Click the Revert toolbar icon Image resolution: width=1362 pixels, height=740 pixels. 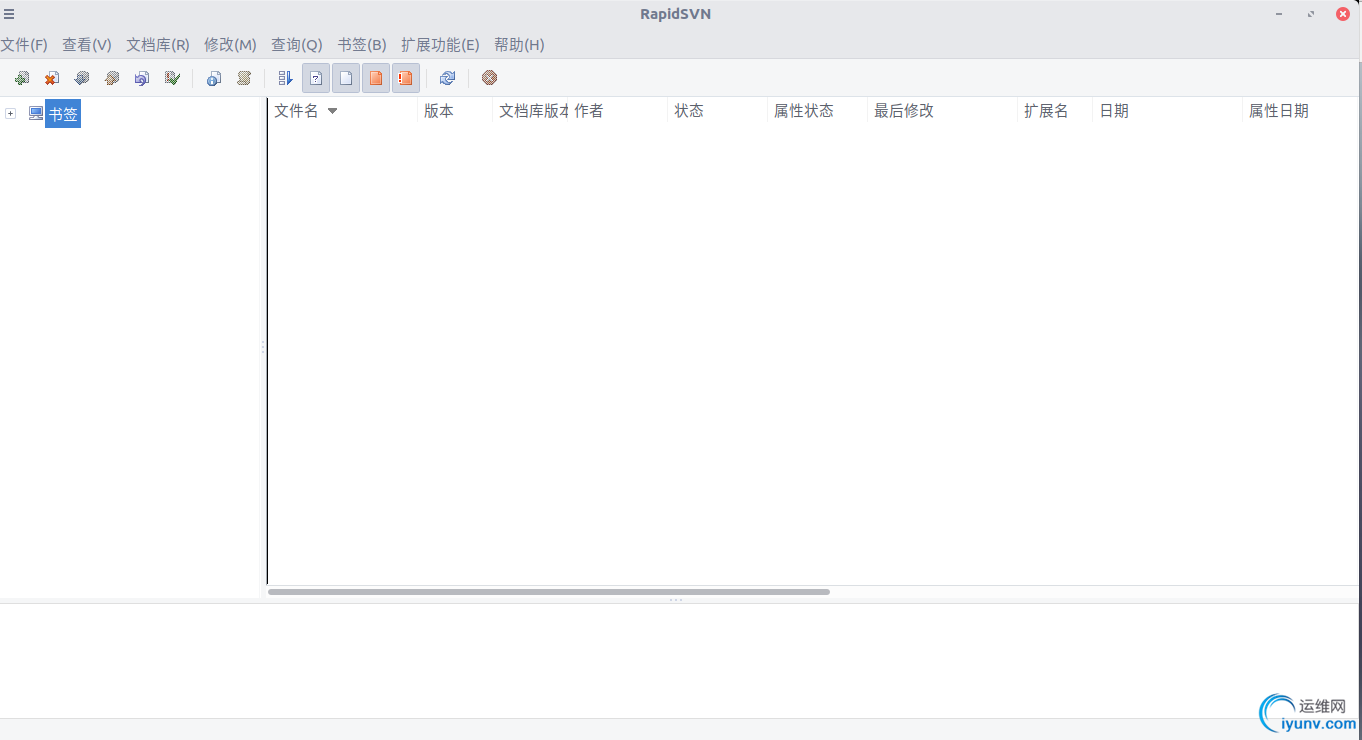[x=141, y=78]
